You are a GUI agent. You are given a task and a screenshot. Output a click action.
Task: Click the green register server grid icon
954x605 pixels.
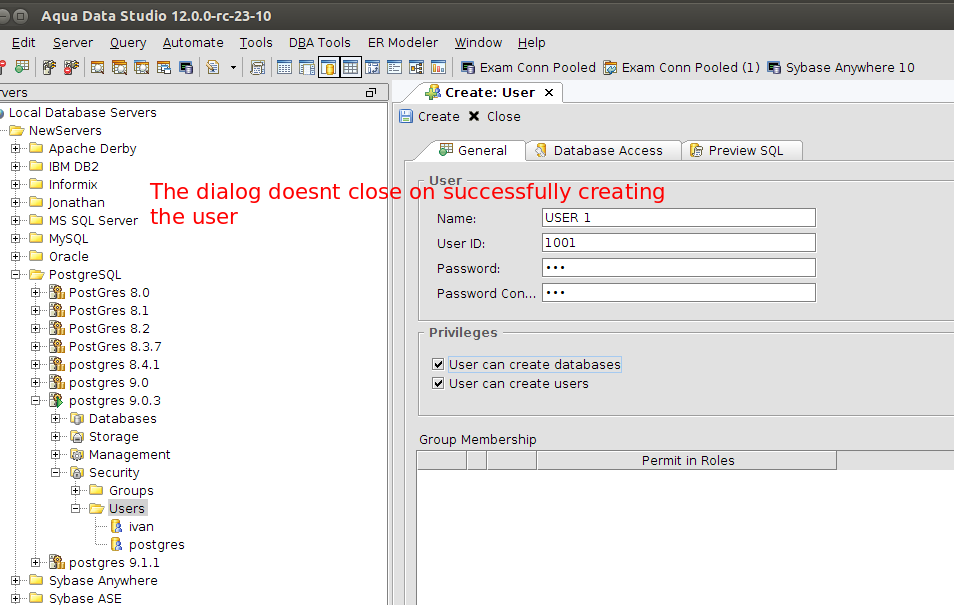tap(22, 67)
